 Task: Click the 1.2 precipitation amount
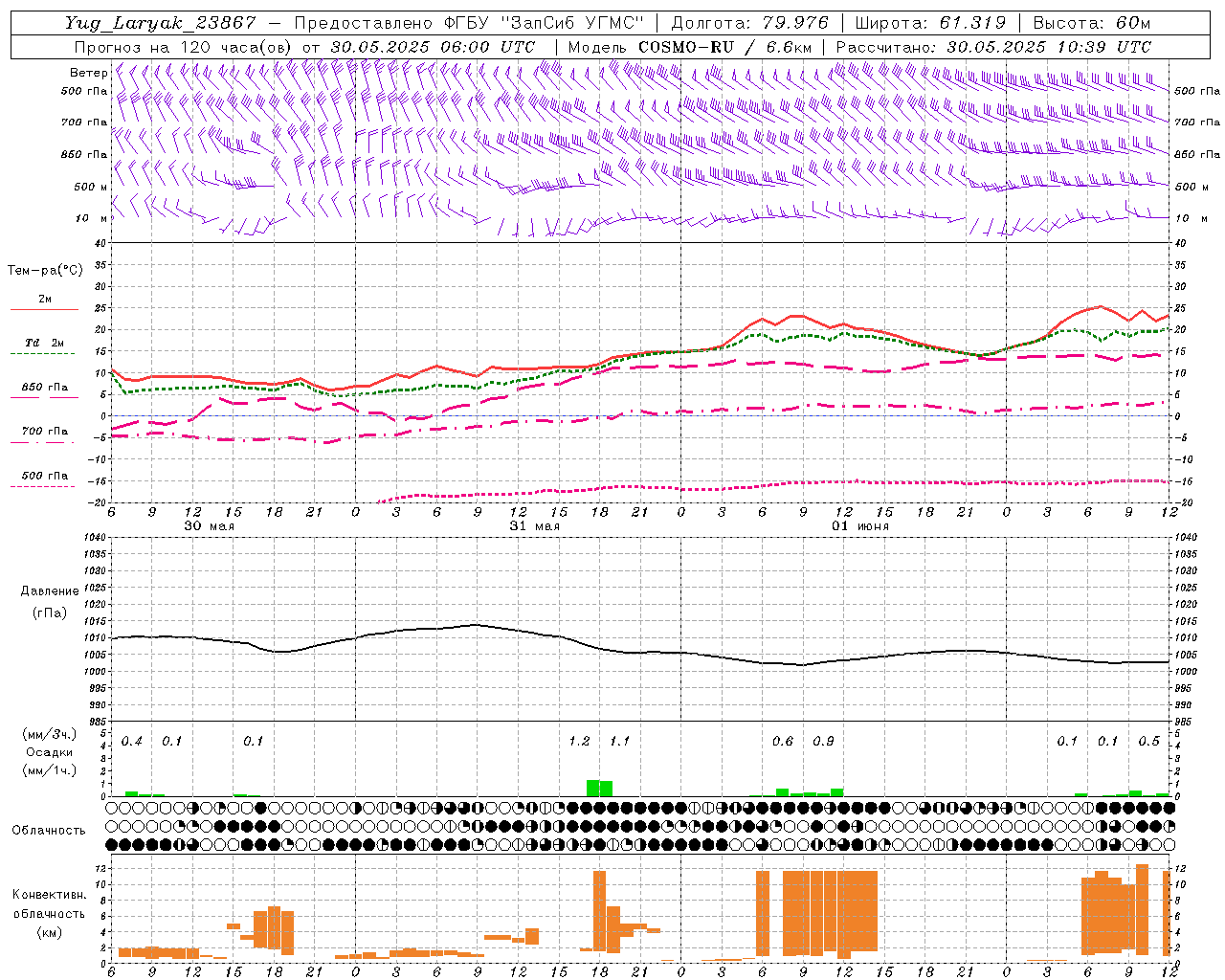[579, 742]
